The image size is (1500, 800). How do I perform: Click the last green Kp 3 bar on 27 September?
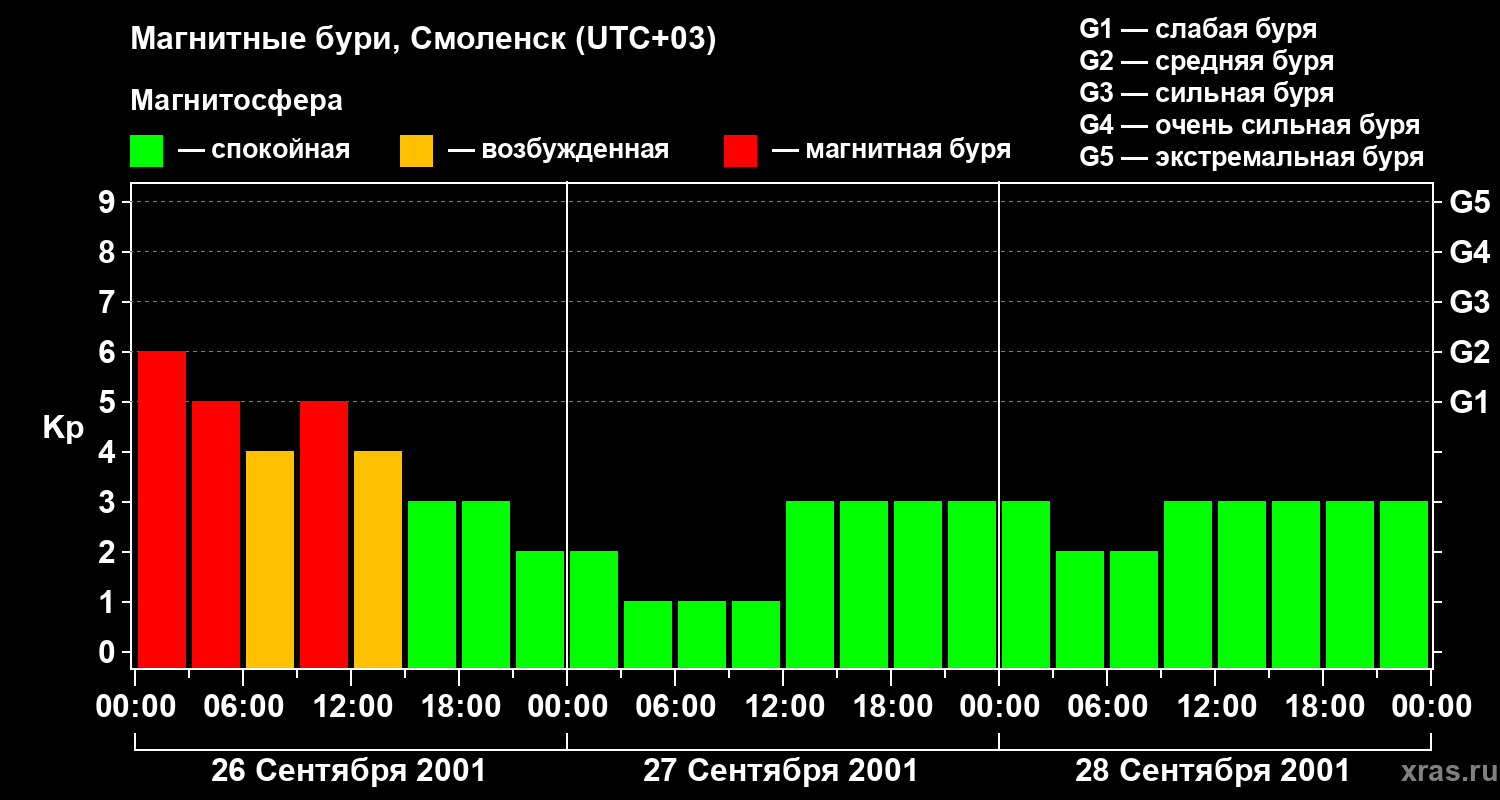tap(972, 584)
